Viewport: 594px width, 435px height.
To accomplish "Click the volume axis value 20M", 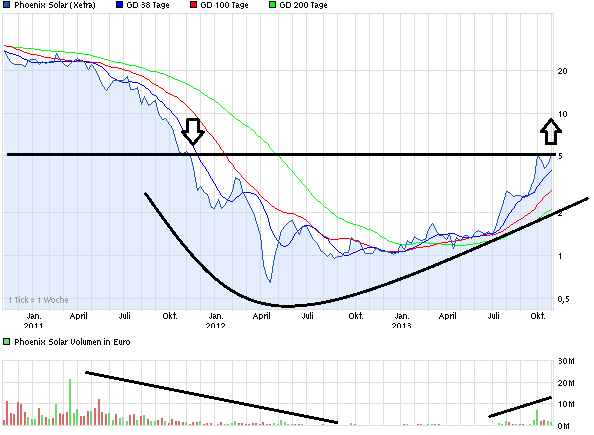I will pyautogui.click(x=566, y=383).
